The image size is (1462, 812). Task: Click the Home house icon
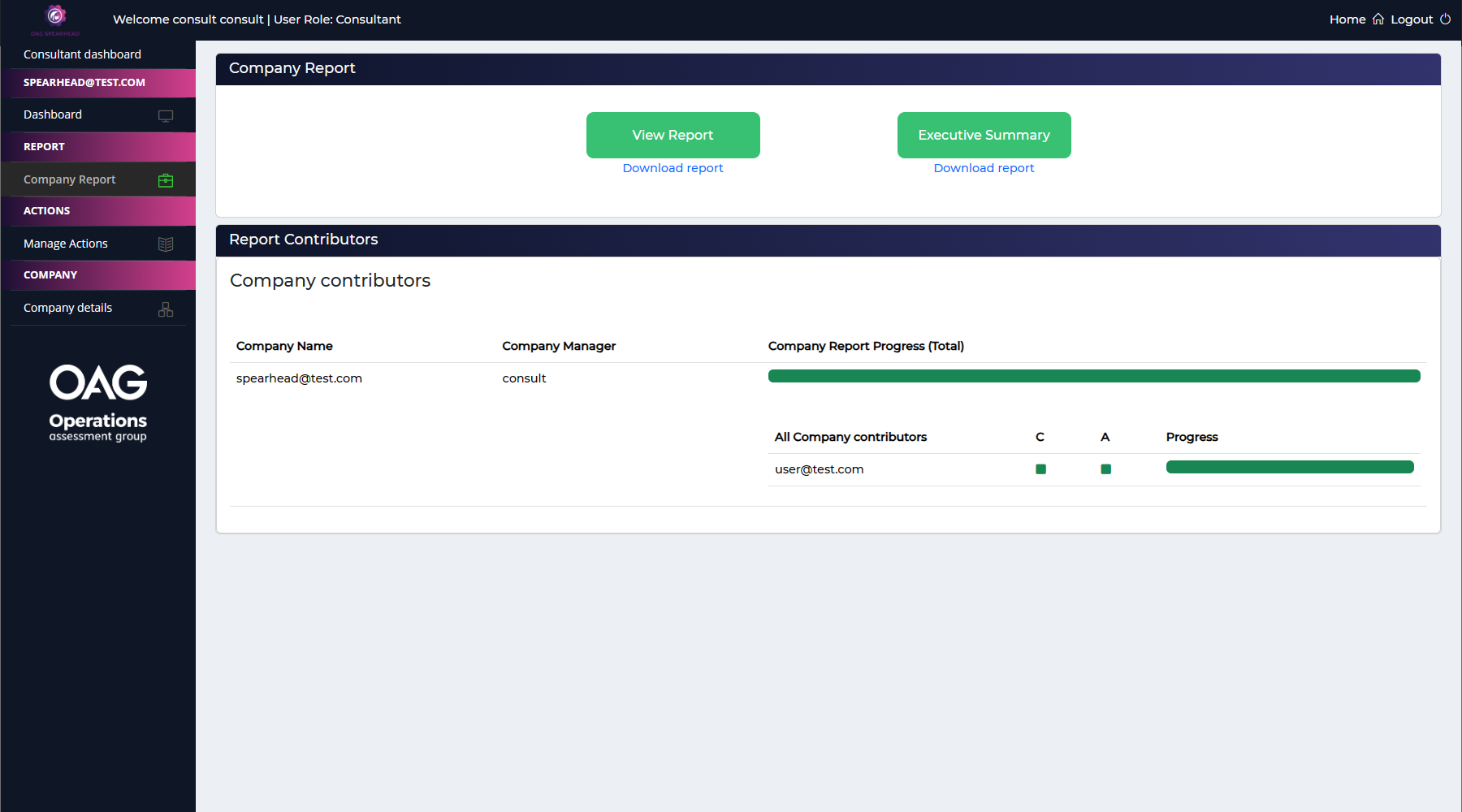pyautogui.click(x=1378, y=19)
